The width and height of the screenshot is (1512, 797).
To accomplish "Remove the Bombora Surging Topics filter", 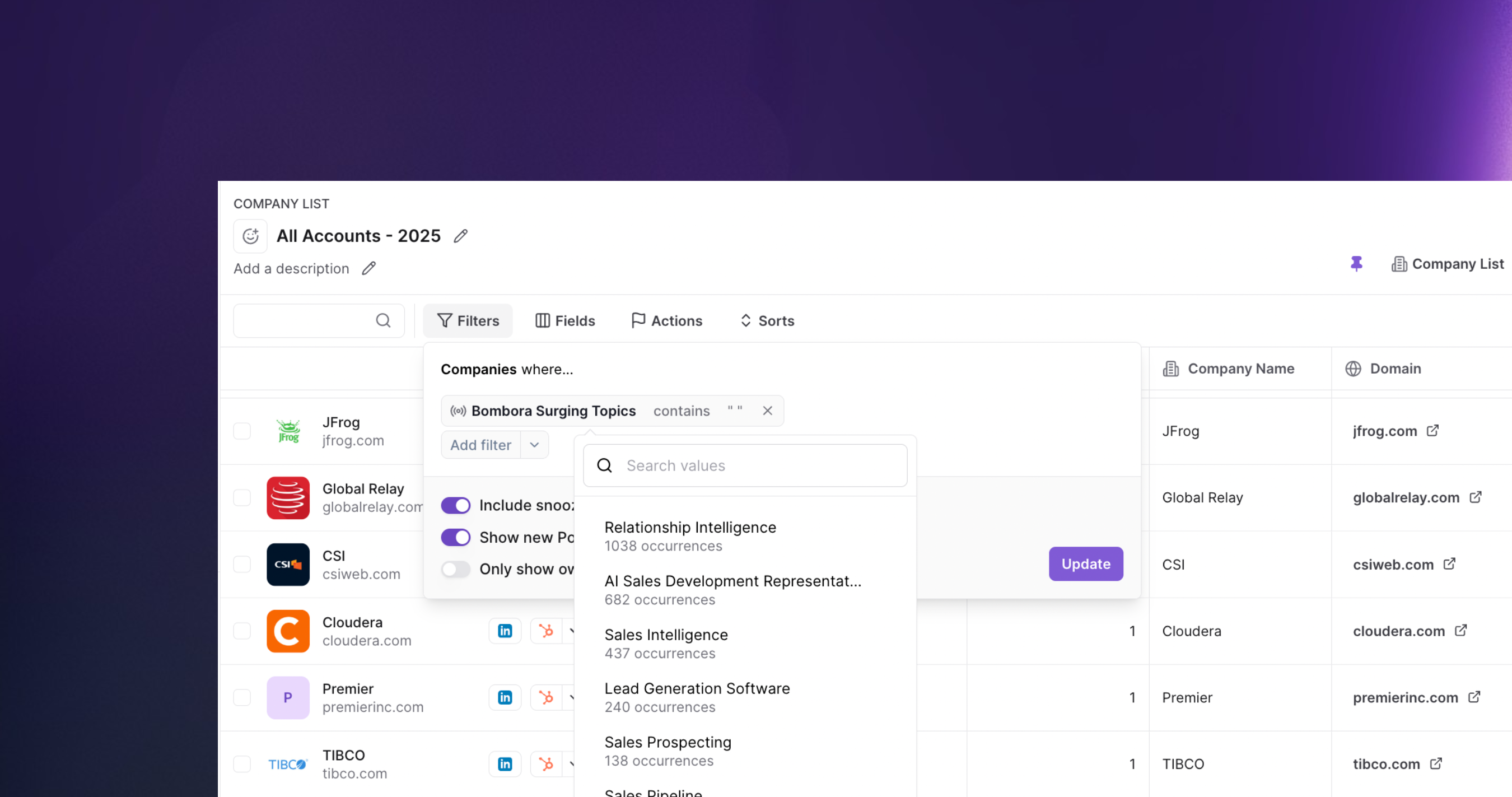I will click(767, 411).
